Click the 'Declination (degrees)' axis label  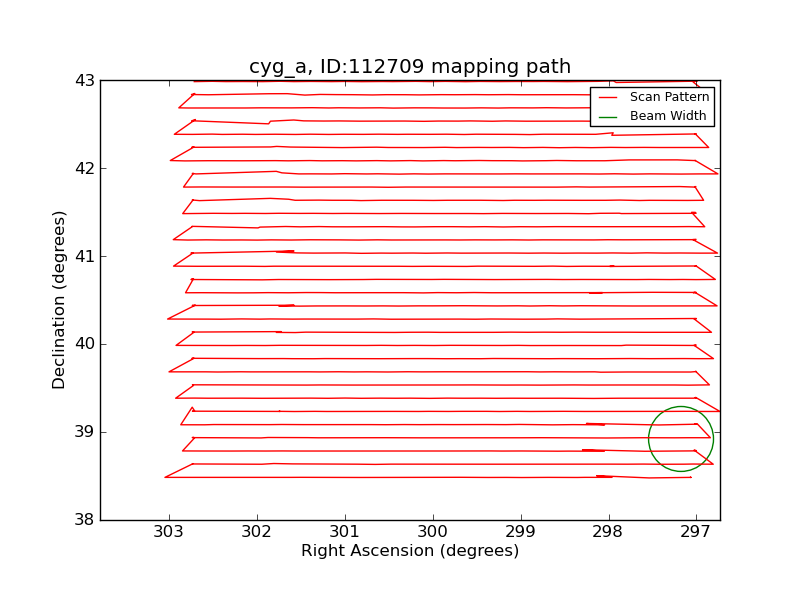click(x=59, y=301)
